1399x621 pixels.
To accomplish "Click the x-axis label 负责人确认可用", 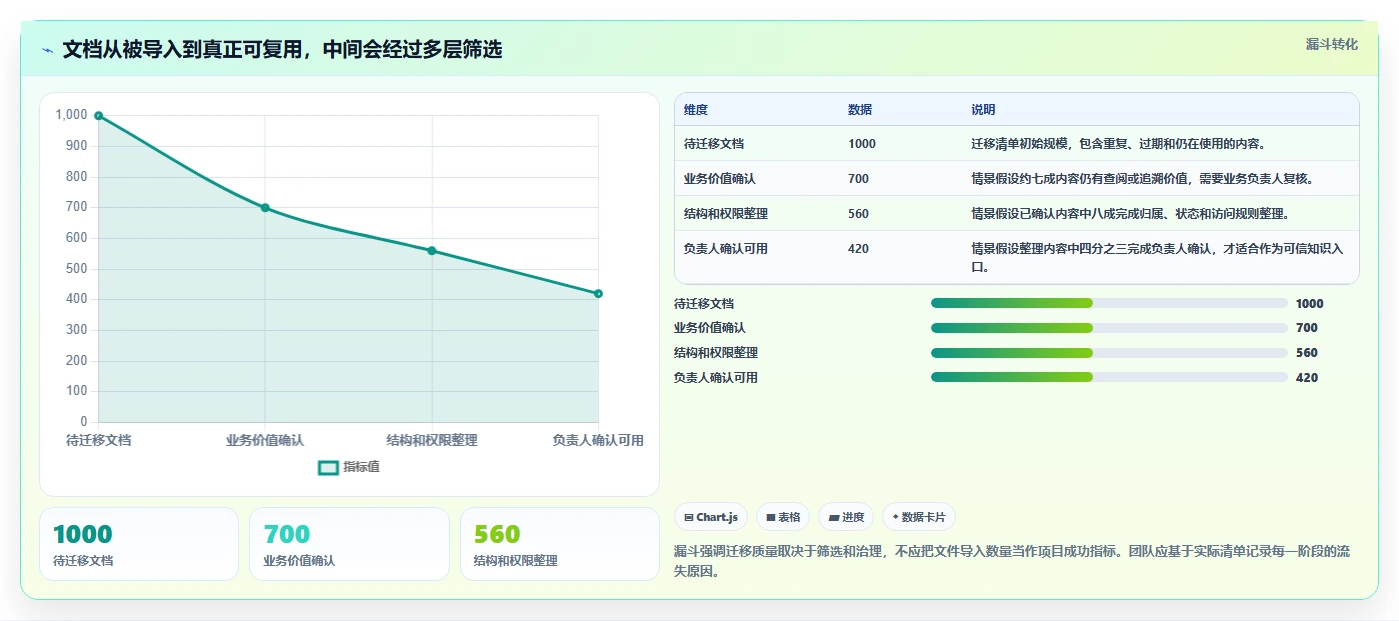I will pos(598,440).
